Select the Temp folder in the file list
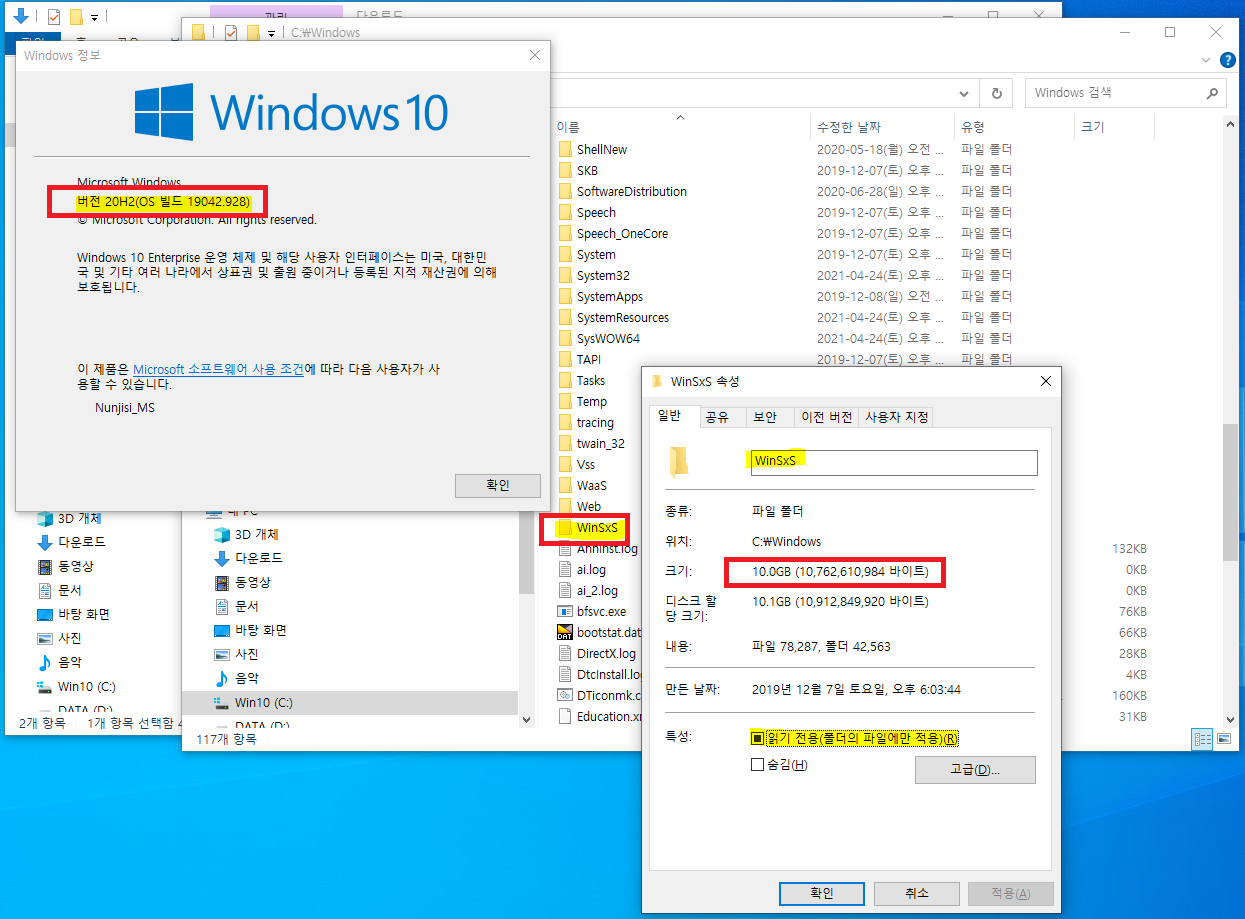 pyautogui.click(x=592, y=401)
